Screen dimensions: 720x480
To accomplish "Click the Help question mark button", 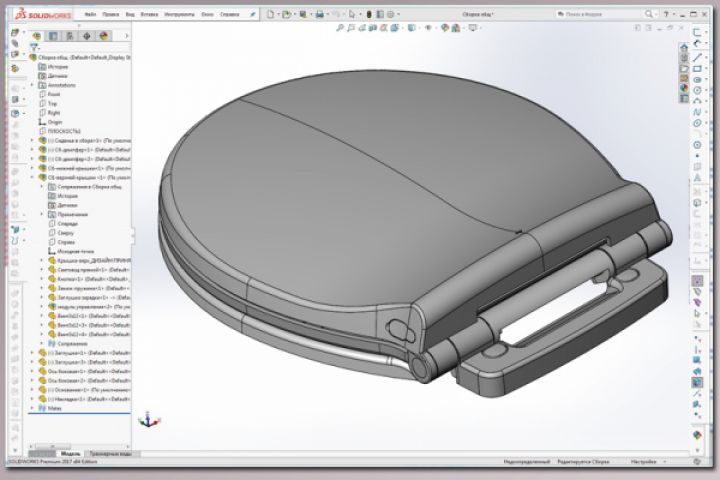I will pyautogui.click(x=666, y=15).
